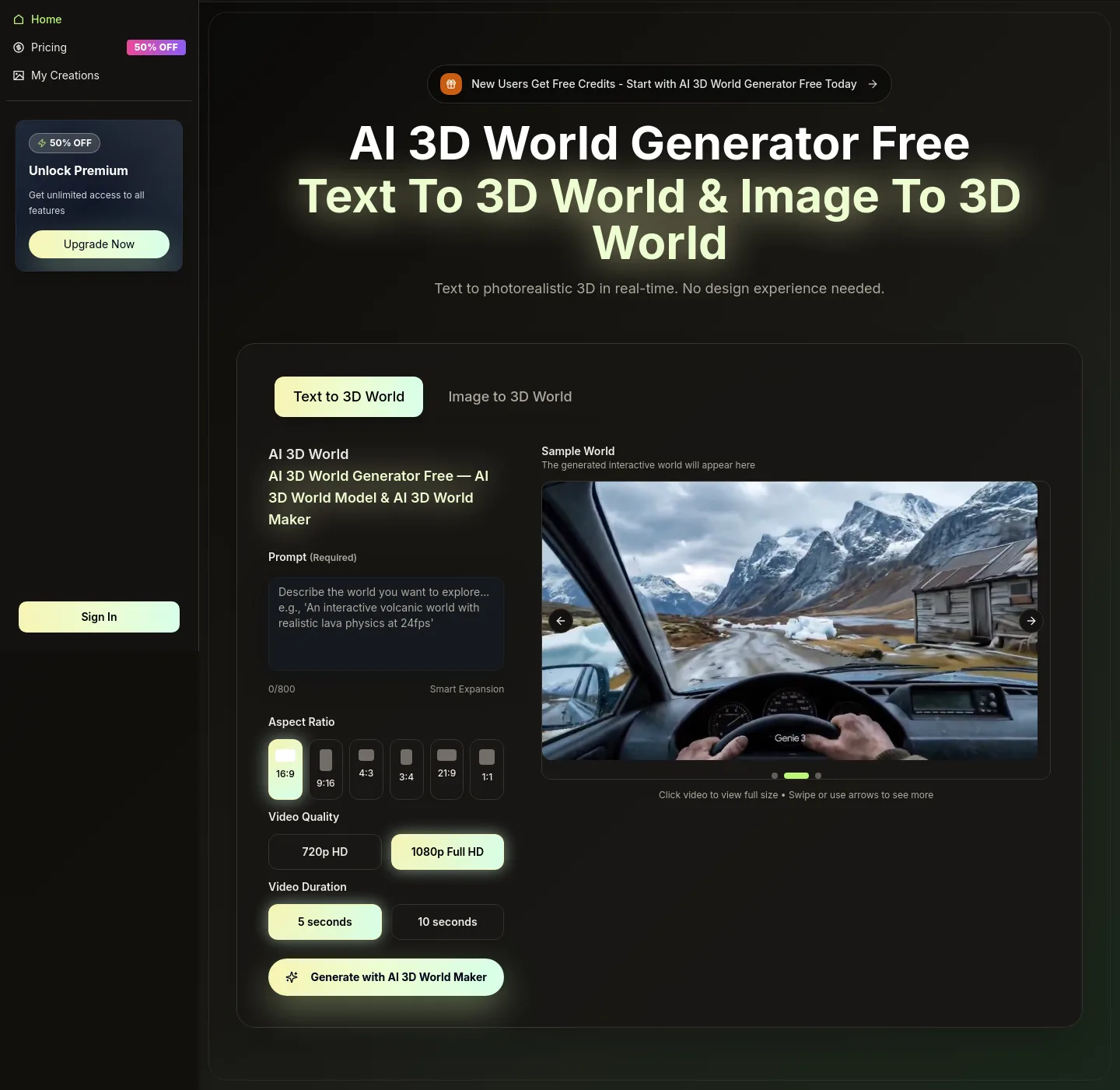Viewport: 1120px width, 1090px height.
Task: Click the pink 50% OFF badge beside Pricing
Action: pyautogui.click(x=156, y=47)
